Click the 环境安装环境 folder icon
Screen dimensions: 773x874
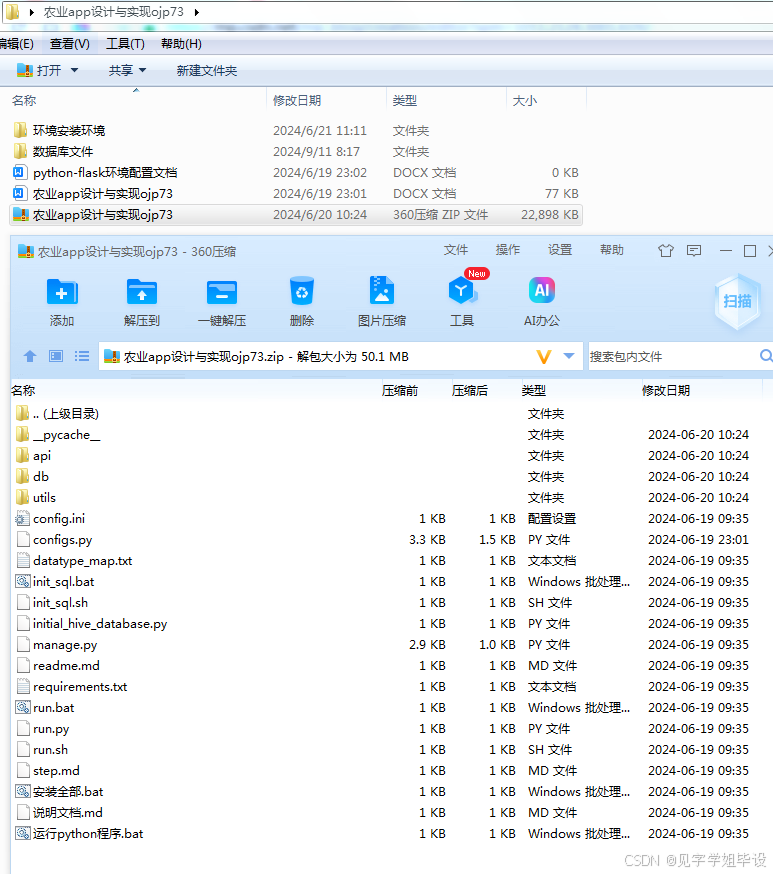(x=20, y=130)
